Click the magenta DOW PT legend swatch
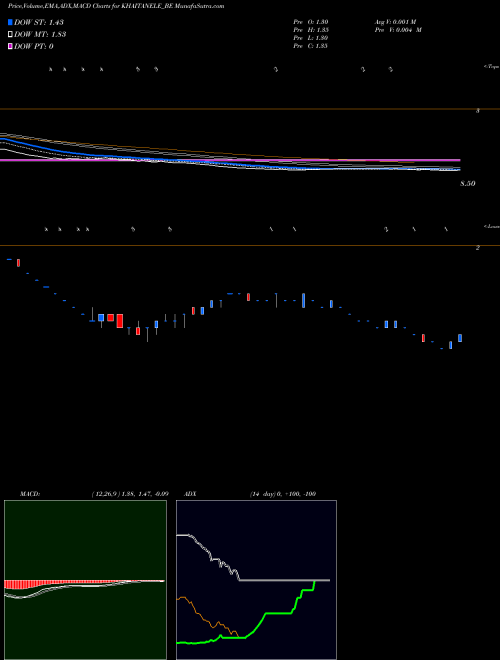The image size is (500, 660). point(11,46)
